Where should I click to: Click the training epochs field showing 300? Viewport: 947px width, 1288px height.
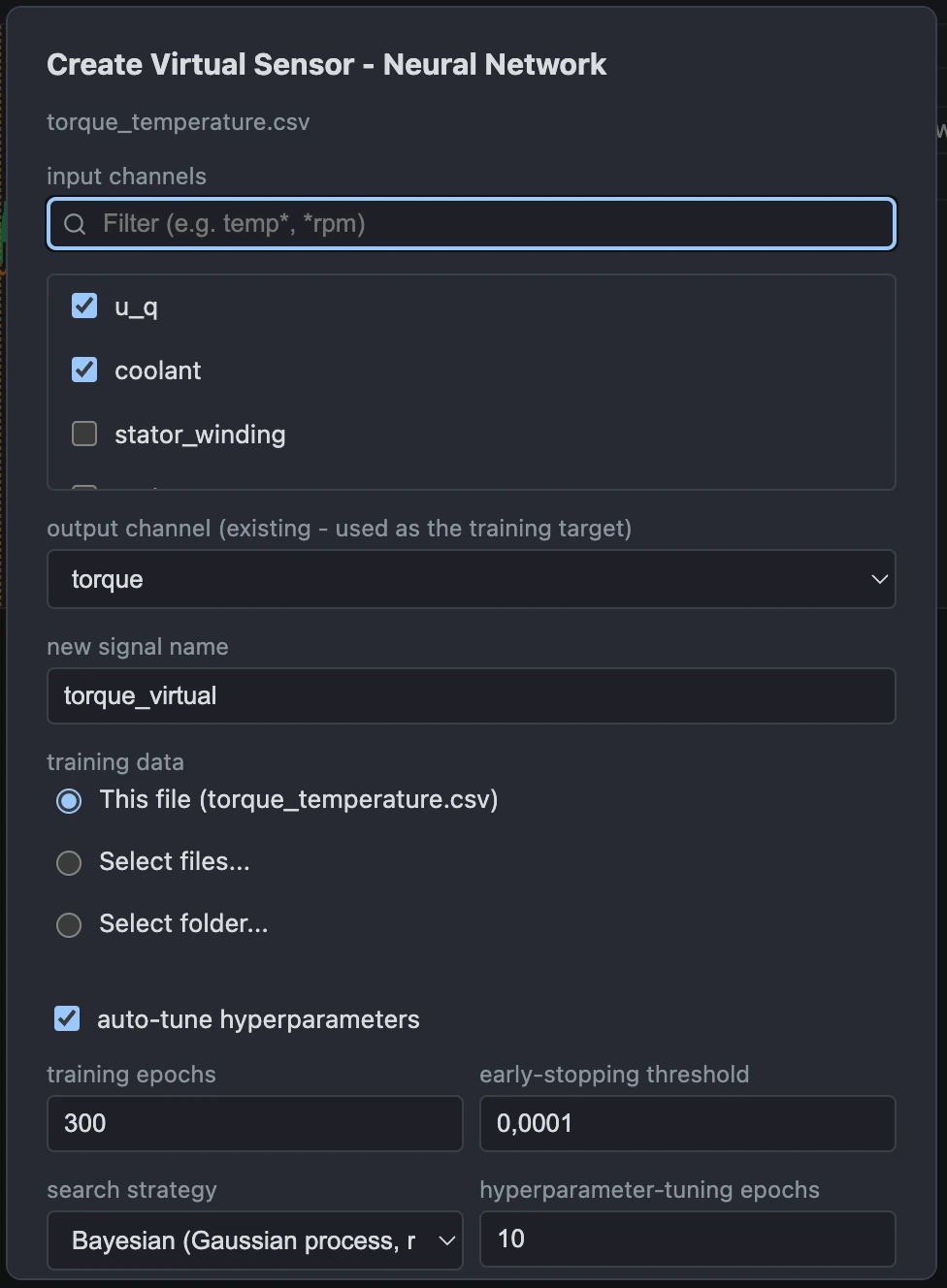255,1123
